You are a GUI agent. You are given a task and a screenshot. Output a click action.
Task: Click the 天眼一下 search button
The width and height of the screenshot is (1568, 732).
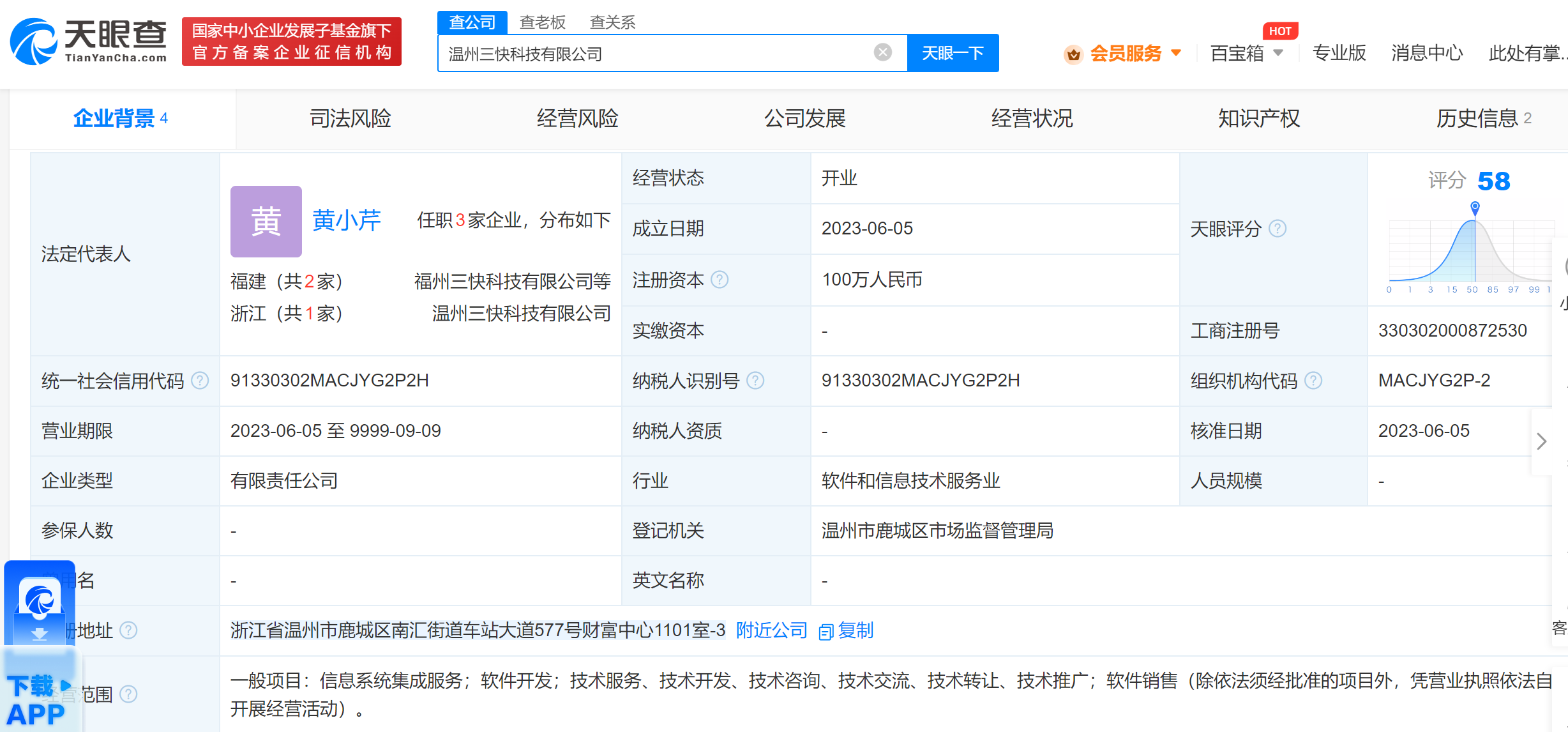[953, 53]
